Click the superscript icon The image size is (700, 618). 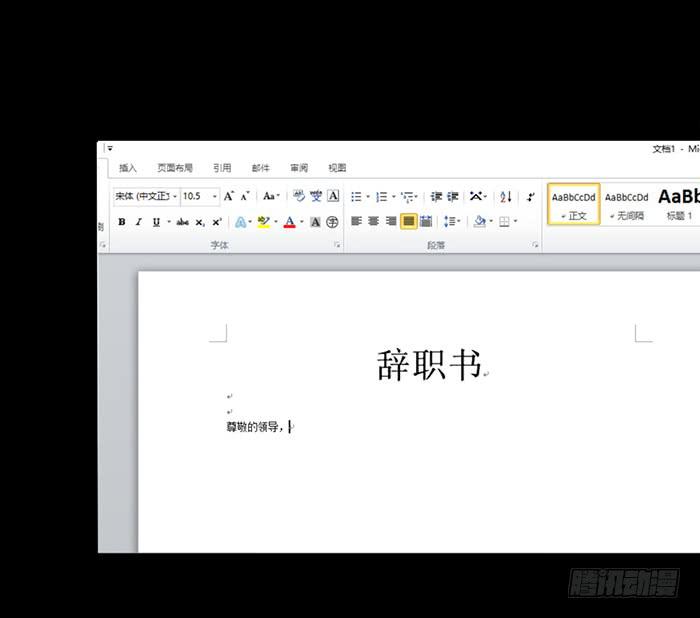coord(216,222)
